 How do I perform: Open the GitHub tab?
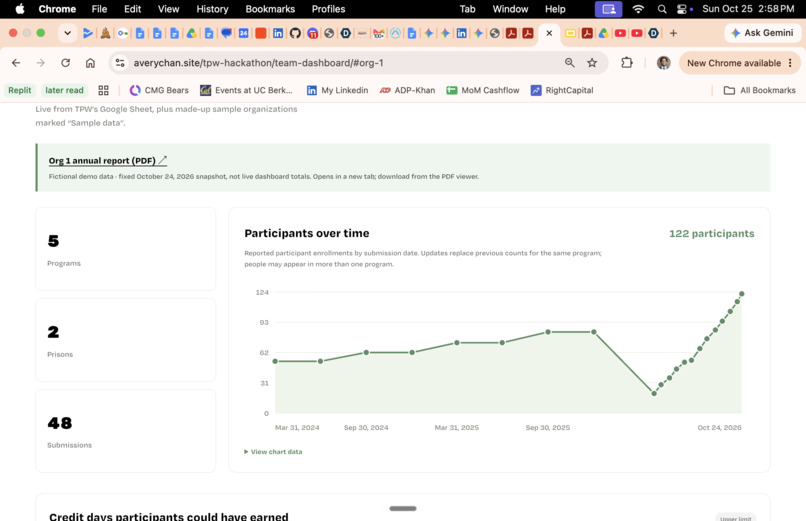(x=295, y=33)
